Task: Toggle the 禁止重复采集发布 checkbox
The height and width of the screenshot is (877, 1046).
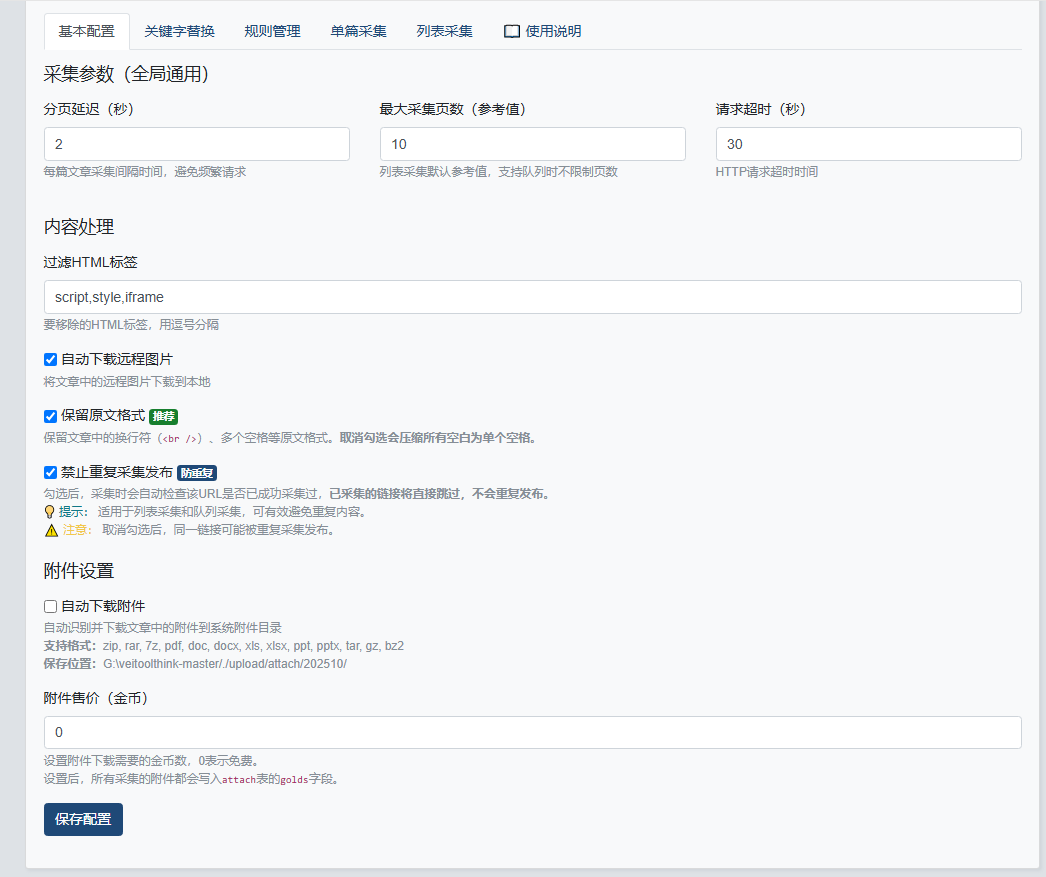Action: coord(51,473)
